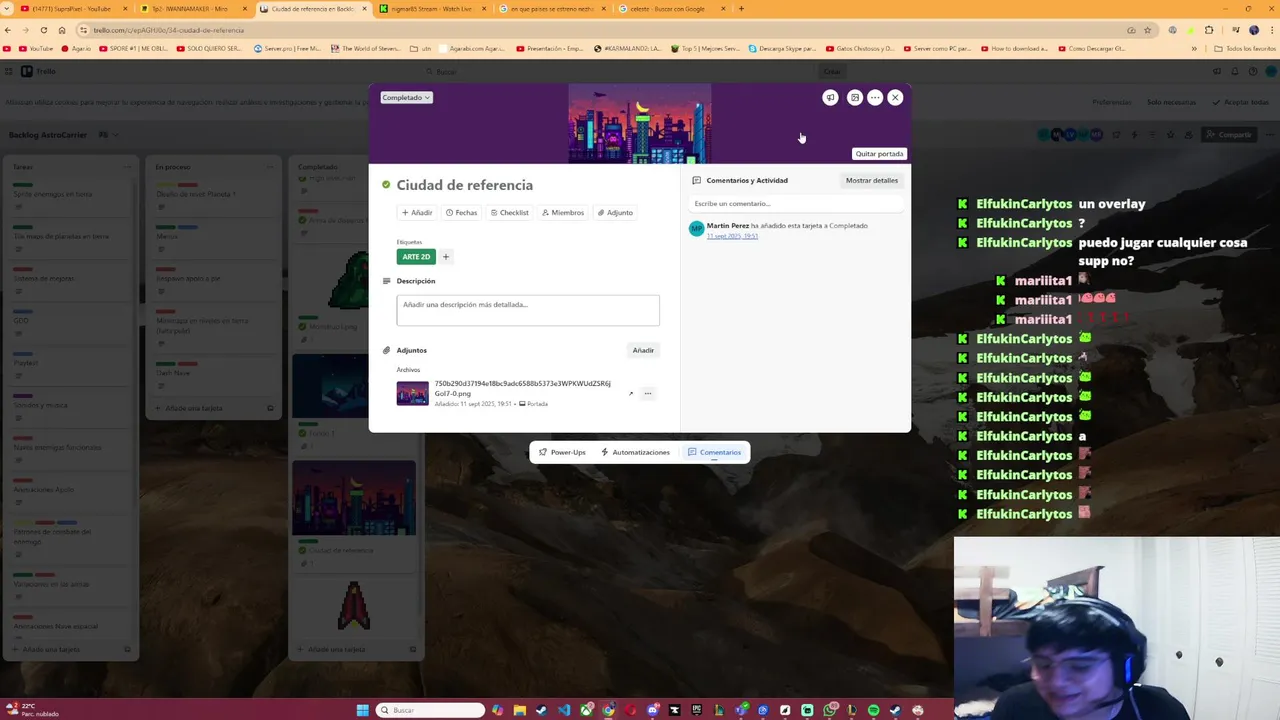This screenshot has height=720, width=1280.
Task: Click the card feedback megaphone icon
Action: point(830,97)
